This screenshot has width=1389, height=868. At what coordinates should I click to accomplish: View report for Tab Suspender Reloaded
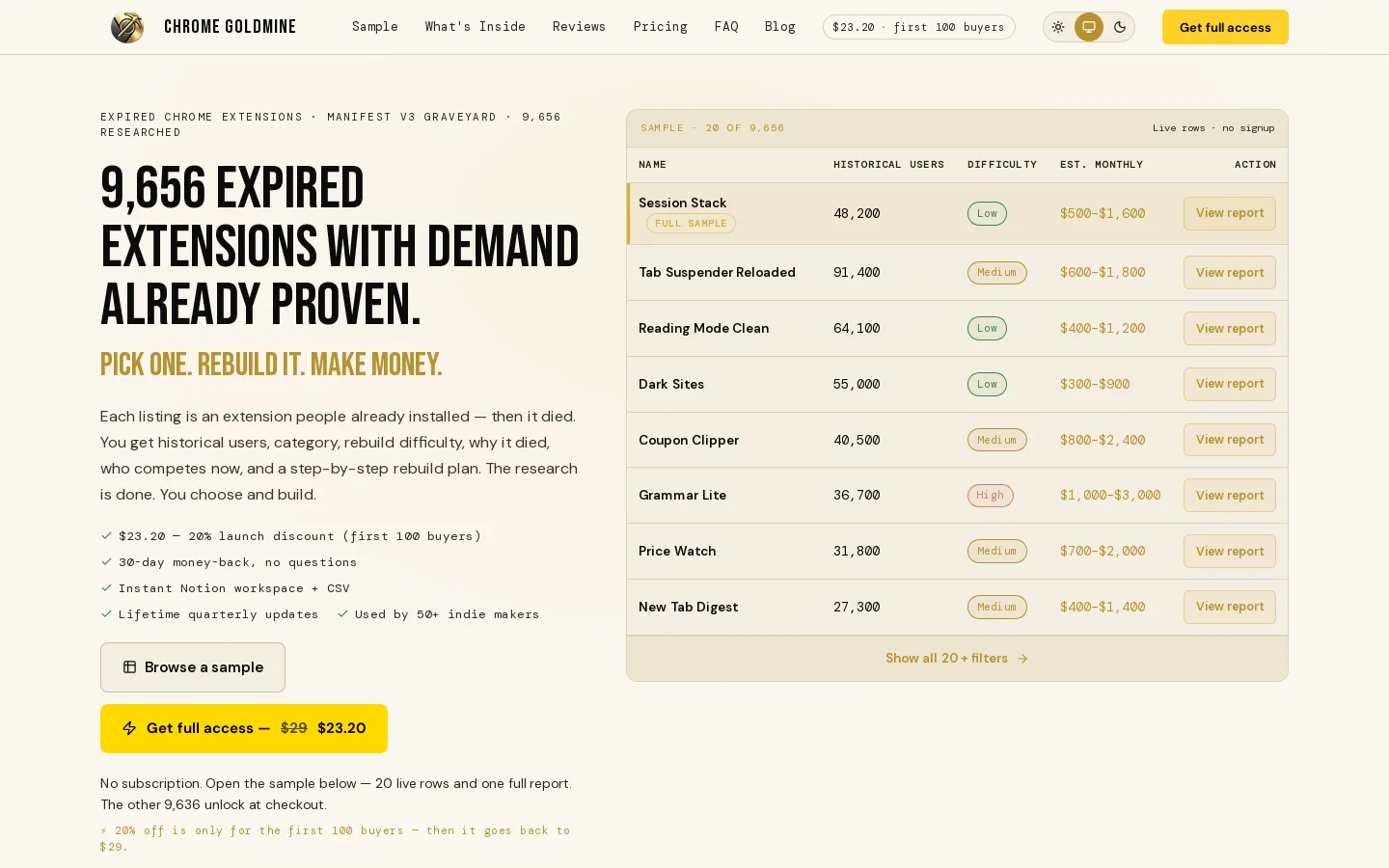[x=1230, y=273]
